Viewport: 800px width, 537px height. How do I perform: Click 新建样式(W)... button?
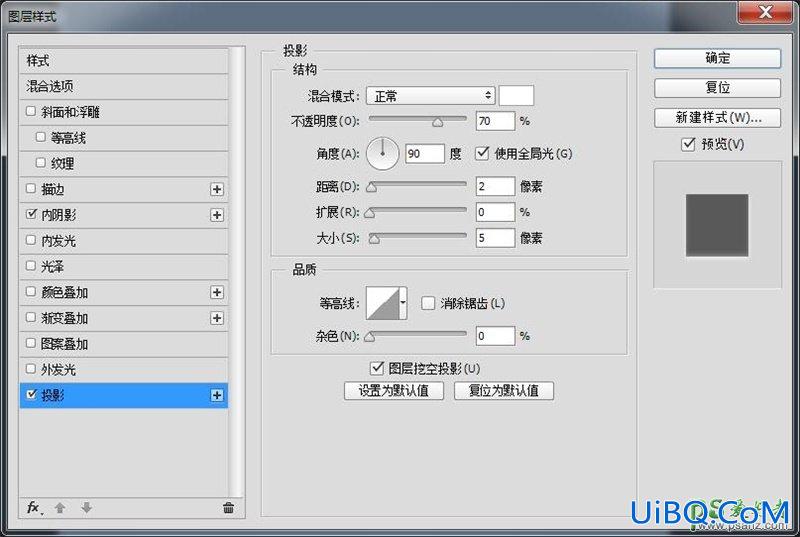(717, 118)
